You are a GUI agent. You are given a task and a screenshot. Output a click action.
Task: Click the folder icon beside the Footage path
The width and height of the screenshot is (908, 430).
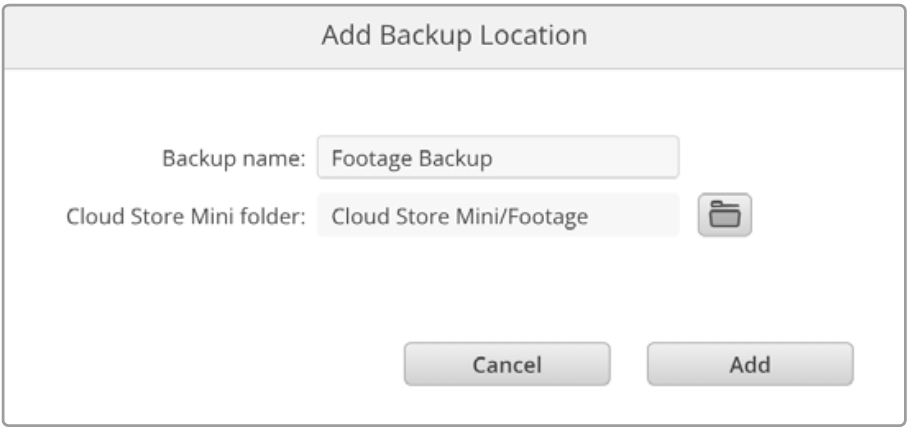click(724, 215)
